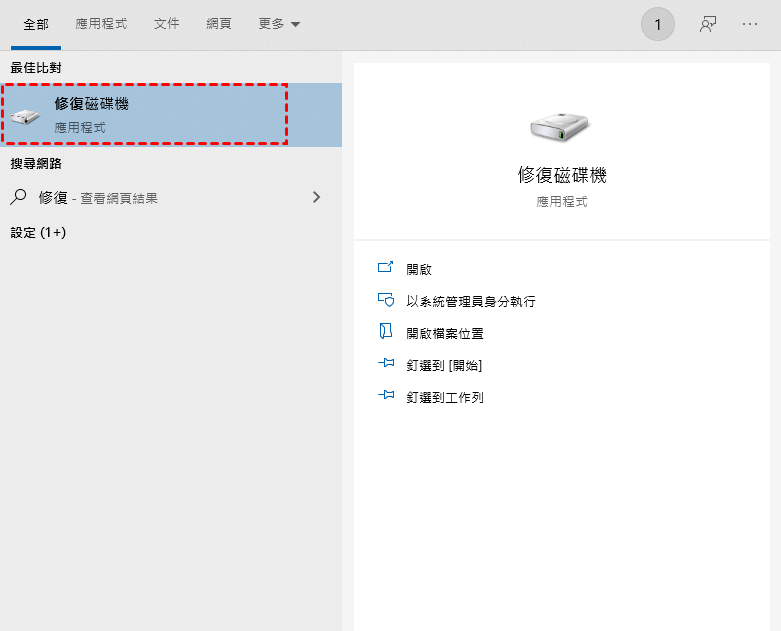Screen dimensions: 781x631
Task: Switch to the 應用程式 tab
Action: [x=101, y=23]
